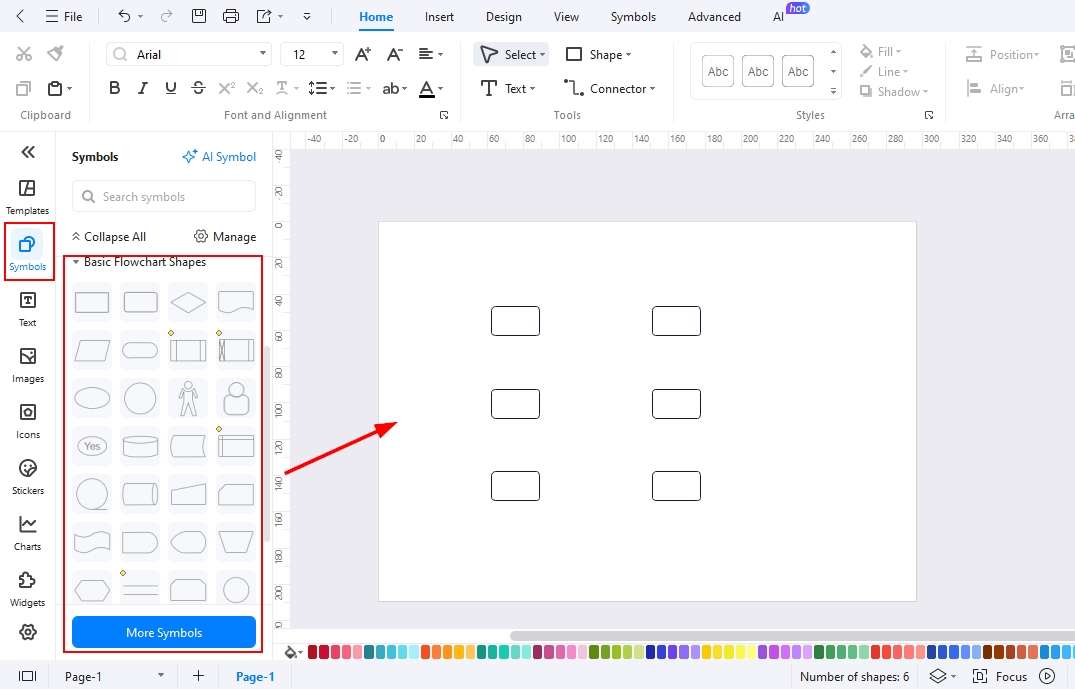Select the Symbols panel icon

(27, 251)
